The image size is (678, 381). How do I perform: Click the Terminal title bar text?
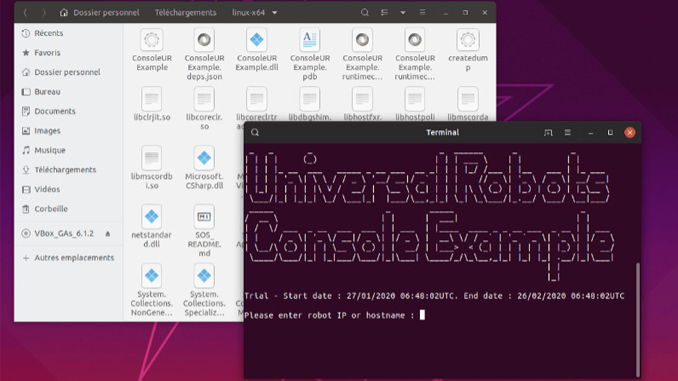pyautogui.click(x=442, y=132)
